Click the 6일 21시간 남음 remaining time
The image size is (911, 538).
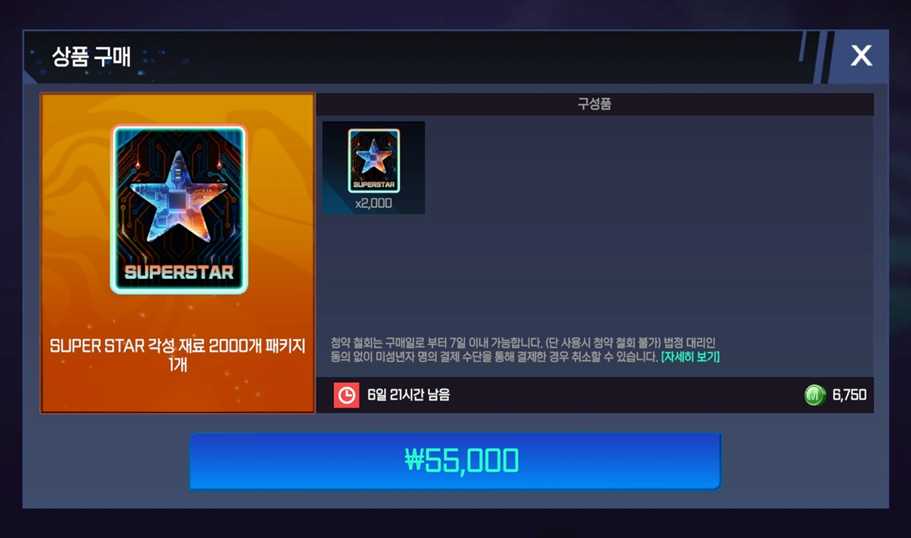click(x=408, y=395)
